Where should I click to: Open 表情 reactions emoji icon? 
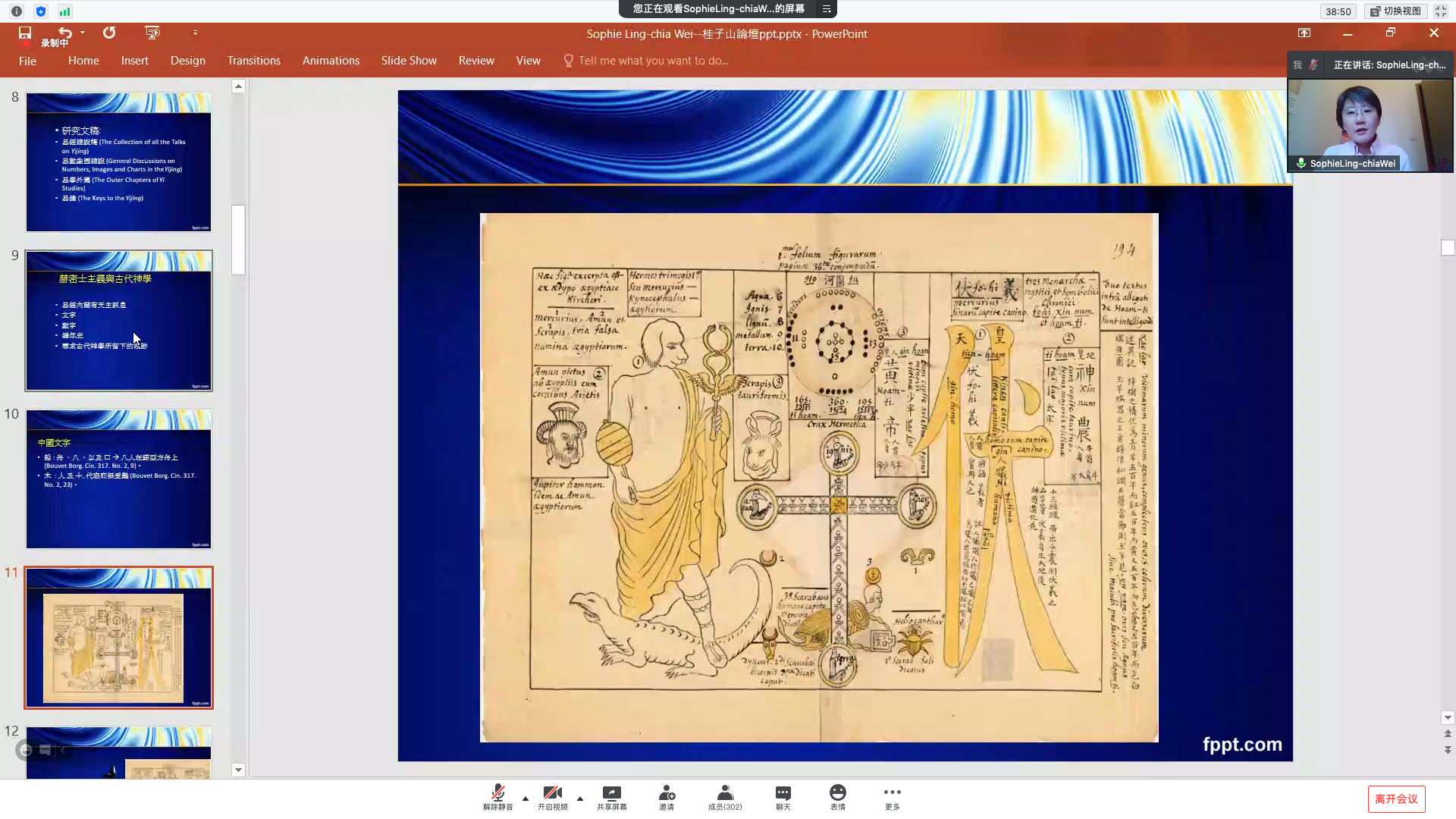coord(838,793)
